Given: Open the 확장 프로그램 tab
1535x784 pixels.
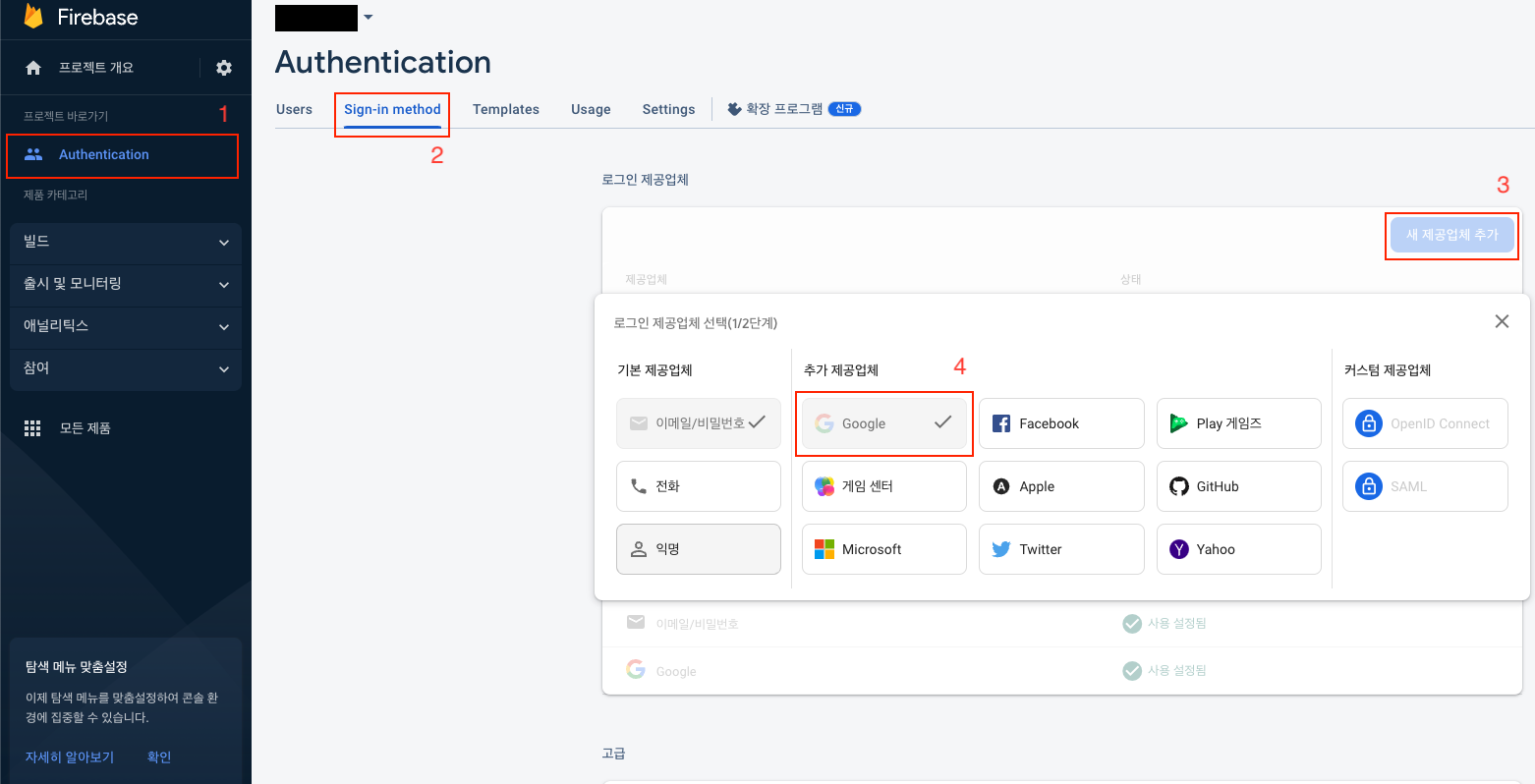Looking at the screenshot, I should point(793,109).
